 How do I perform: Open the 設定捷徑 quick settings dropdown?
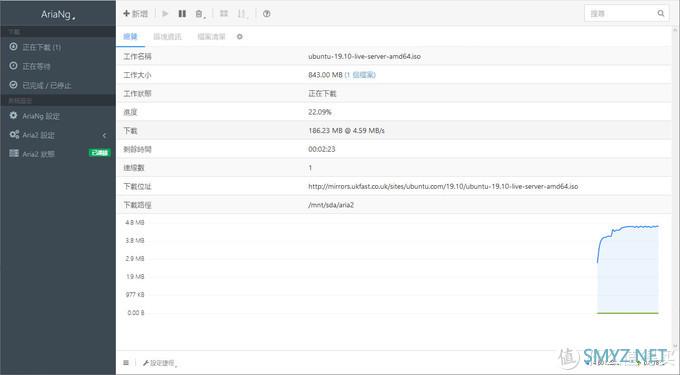click(160, 363)
